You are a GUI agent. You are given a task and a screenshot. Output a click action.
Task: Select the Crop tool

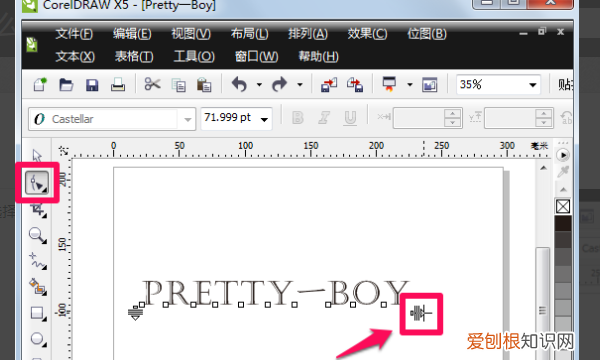click(38, 210)
